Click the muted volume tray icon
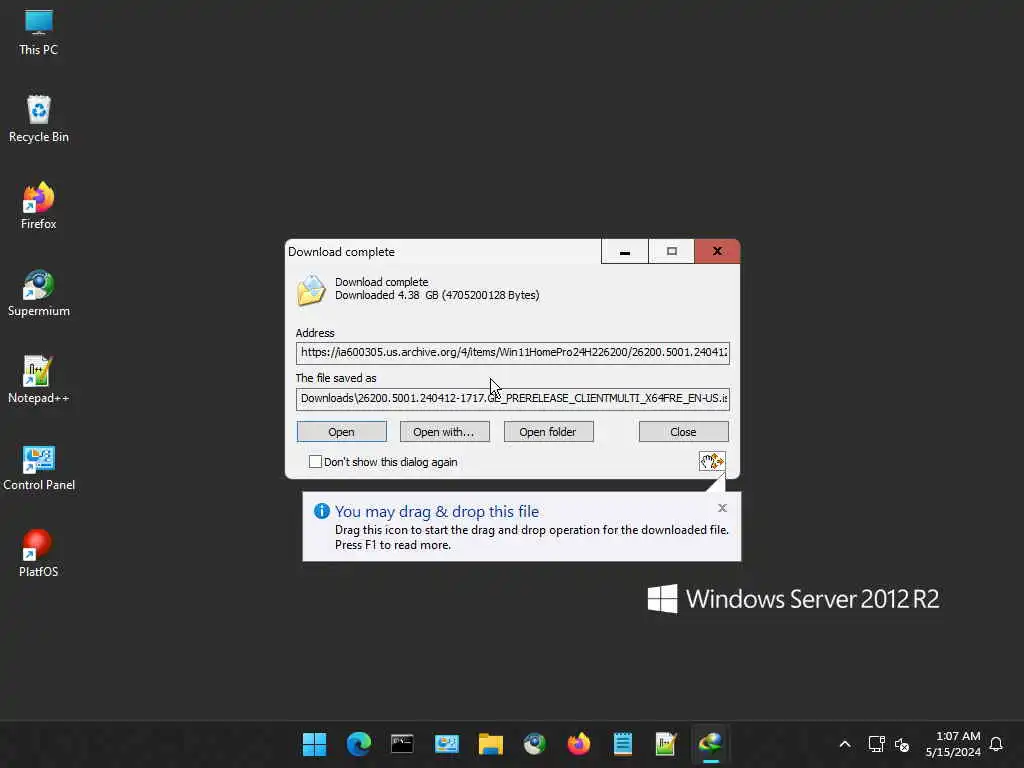The width and height of the screenshot is (1024, 768). point(902,744)
